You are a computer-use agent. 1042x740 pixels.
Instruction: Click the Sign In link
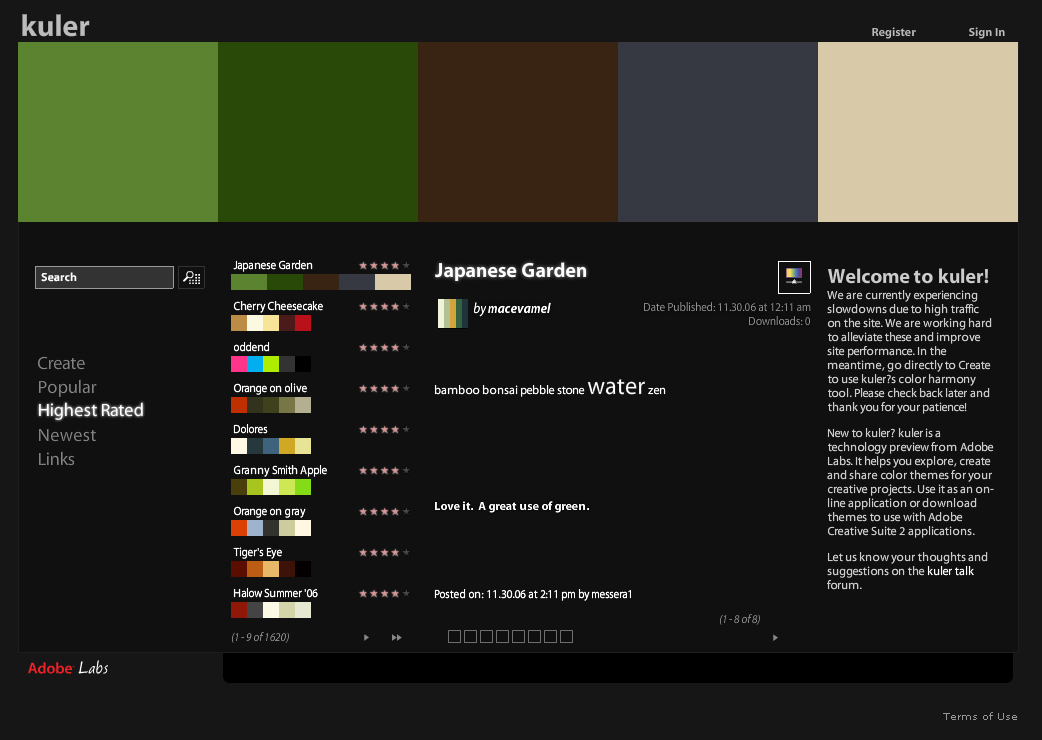[x=986, y=32]
